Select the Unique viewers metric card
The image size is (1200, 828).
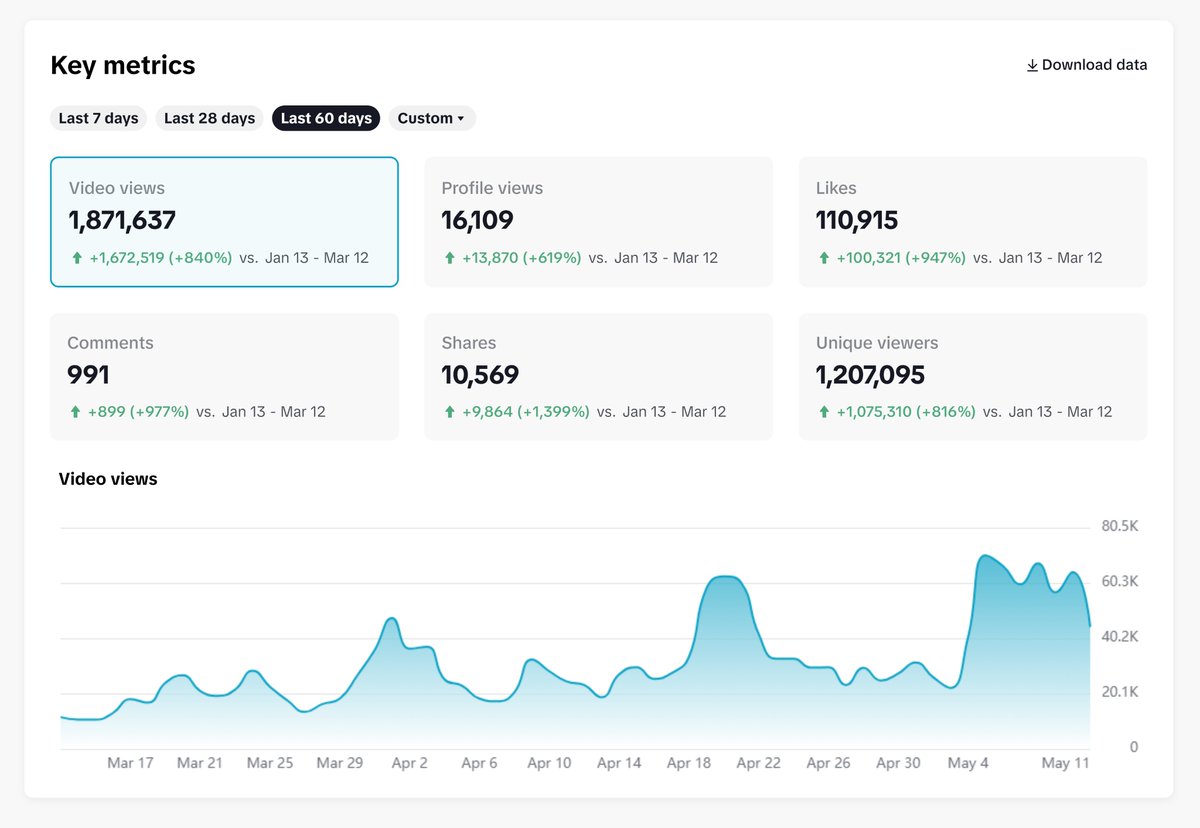(972, 376)
